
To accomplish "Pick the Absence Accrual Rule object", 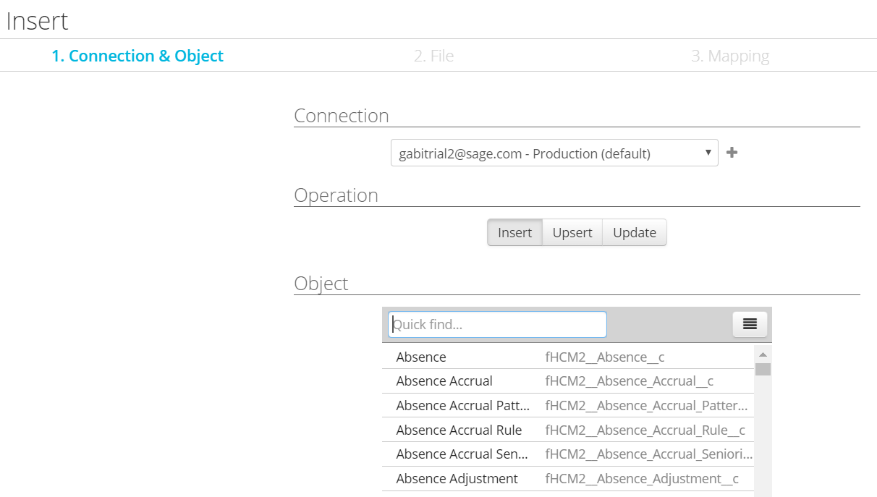I will click(x=459, y=430).
